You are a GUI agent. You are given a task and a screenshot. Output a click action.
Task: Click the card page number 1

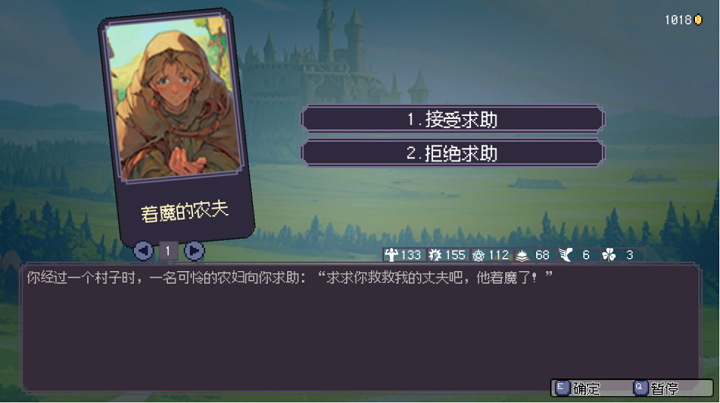[168, 251]
